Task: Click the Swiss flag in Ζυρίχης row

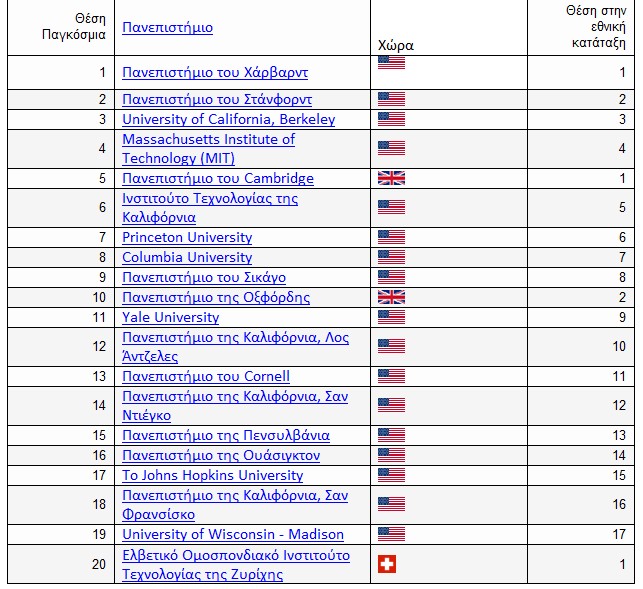Action: click(387, 564)
